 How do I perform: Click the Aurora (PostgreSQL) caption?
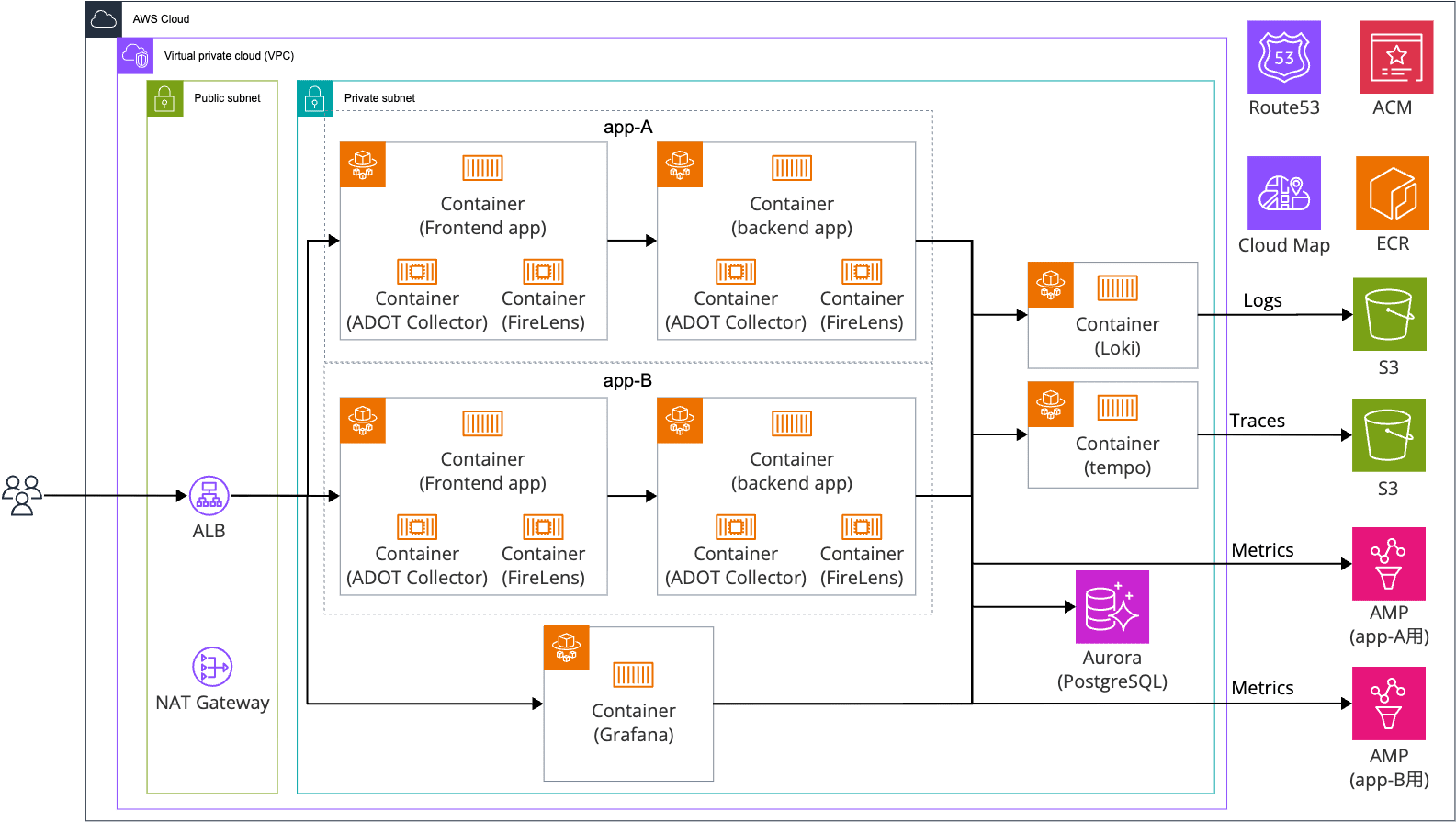(1112, 670)
